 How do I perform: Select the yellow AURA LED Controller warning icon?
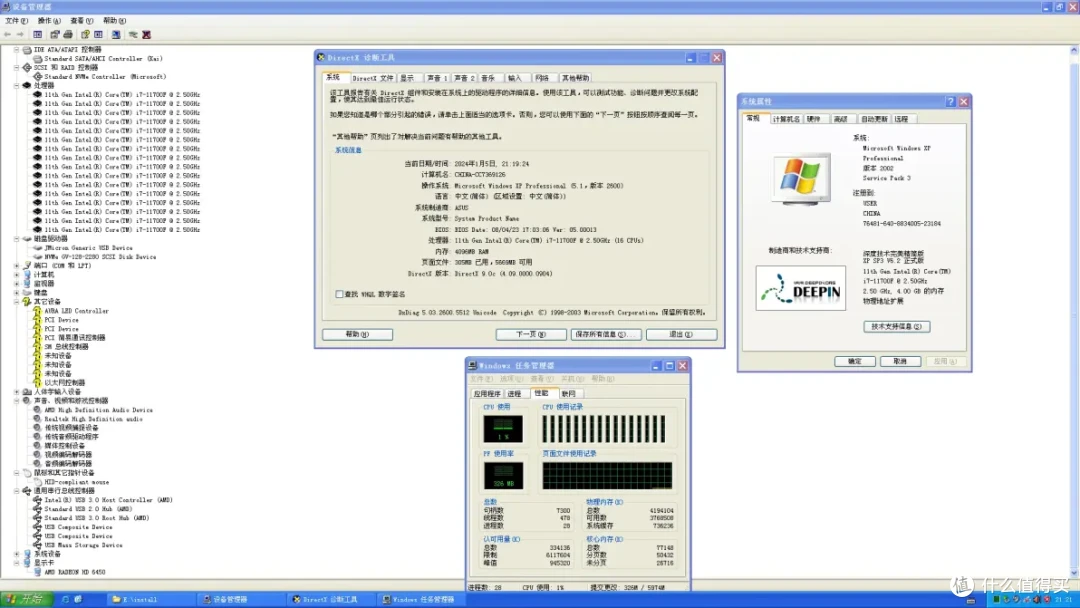pyautogui.click(x=37, y=311)
